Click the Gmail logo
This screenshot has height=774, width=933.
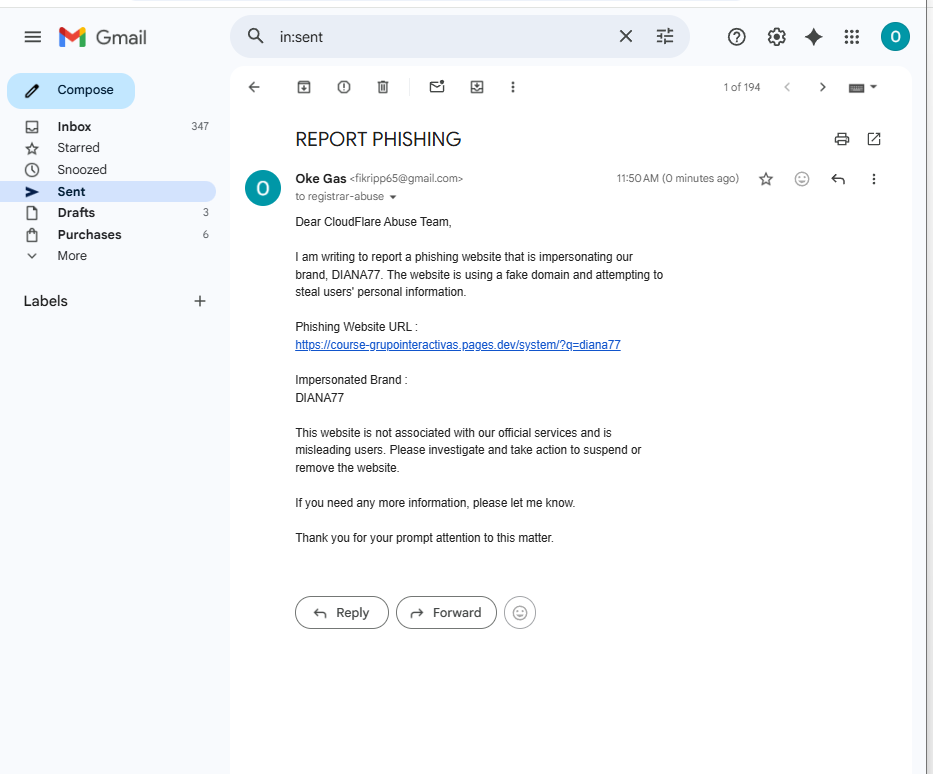click(x=102, y=37)
